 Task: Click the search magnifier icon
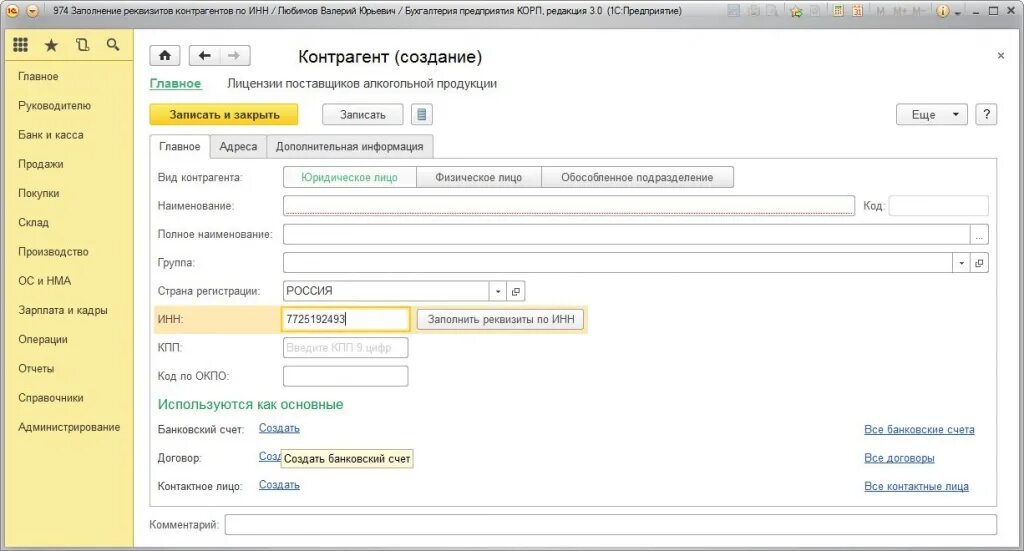tap(113, 44)
